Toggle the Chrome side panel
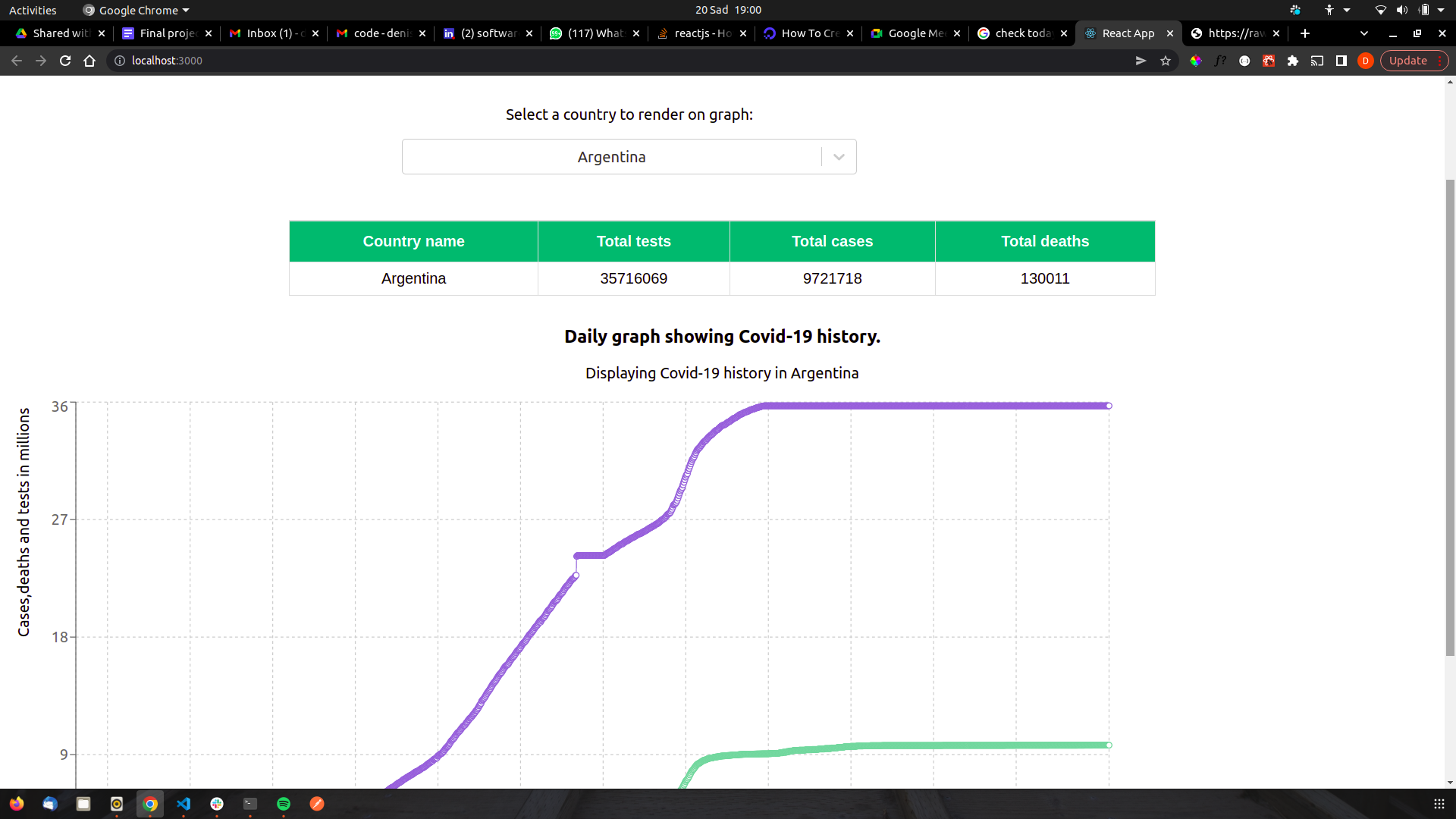The image size is (1456, 819). tap(1341, 61)
